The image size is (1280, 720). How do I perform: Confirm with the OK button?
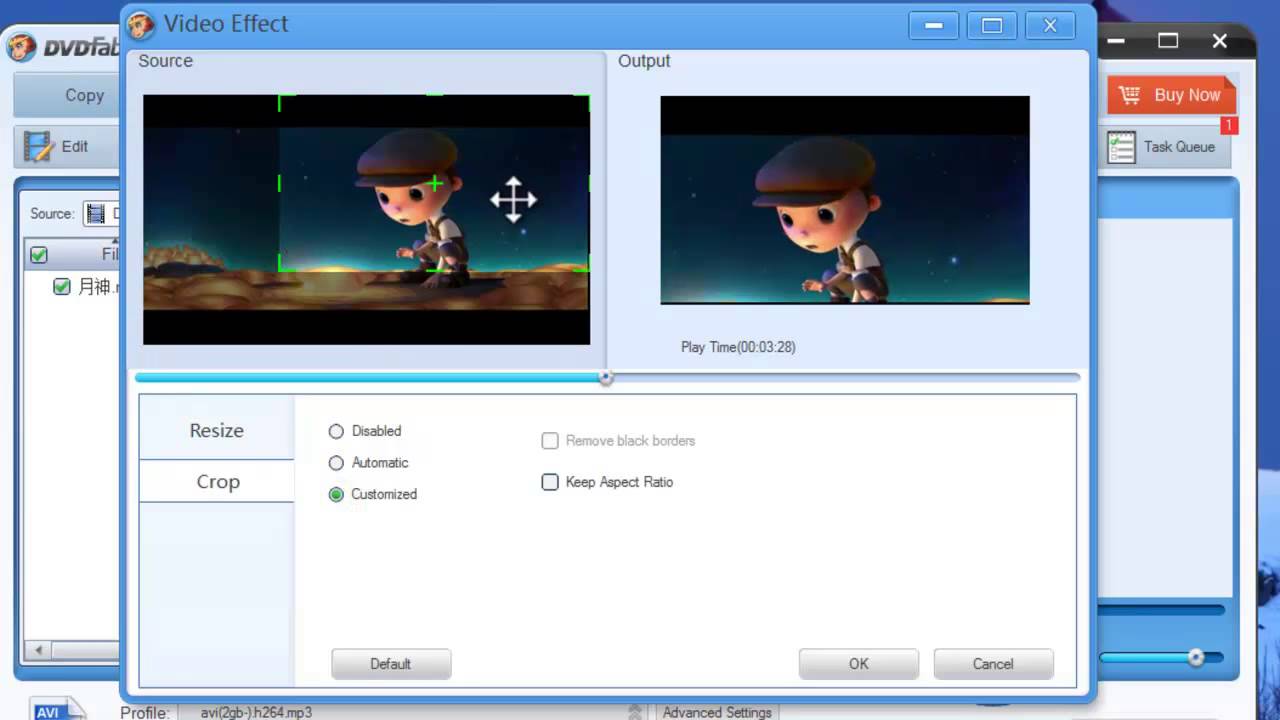click(x=859, y=664)
